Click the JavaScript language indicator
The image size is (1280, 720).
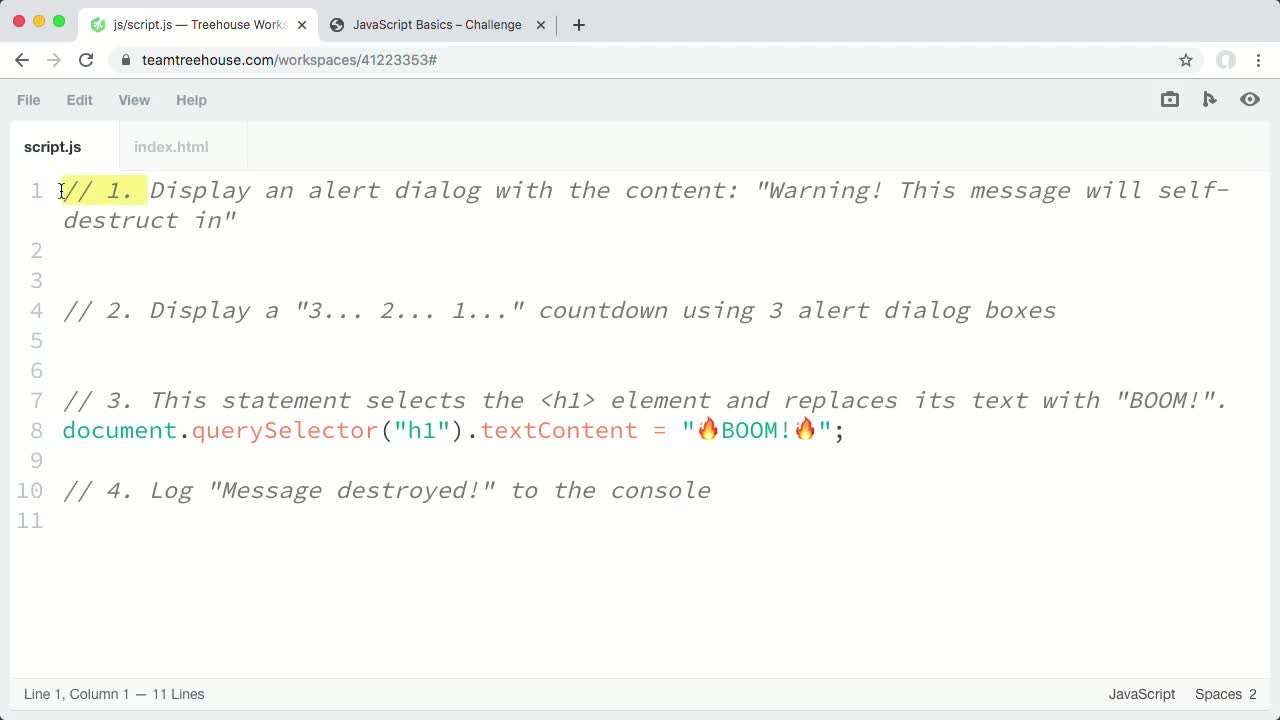pyautogui.click(x=1141, y=694)
